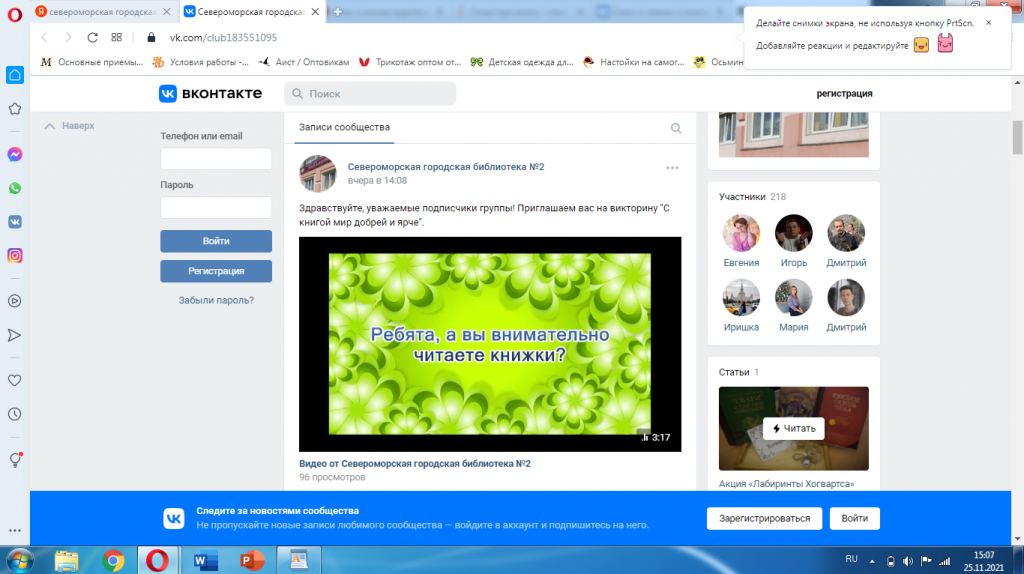
Task: Focus the VK Поиск search field
Action: tap(370, 94)
